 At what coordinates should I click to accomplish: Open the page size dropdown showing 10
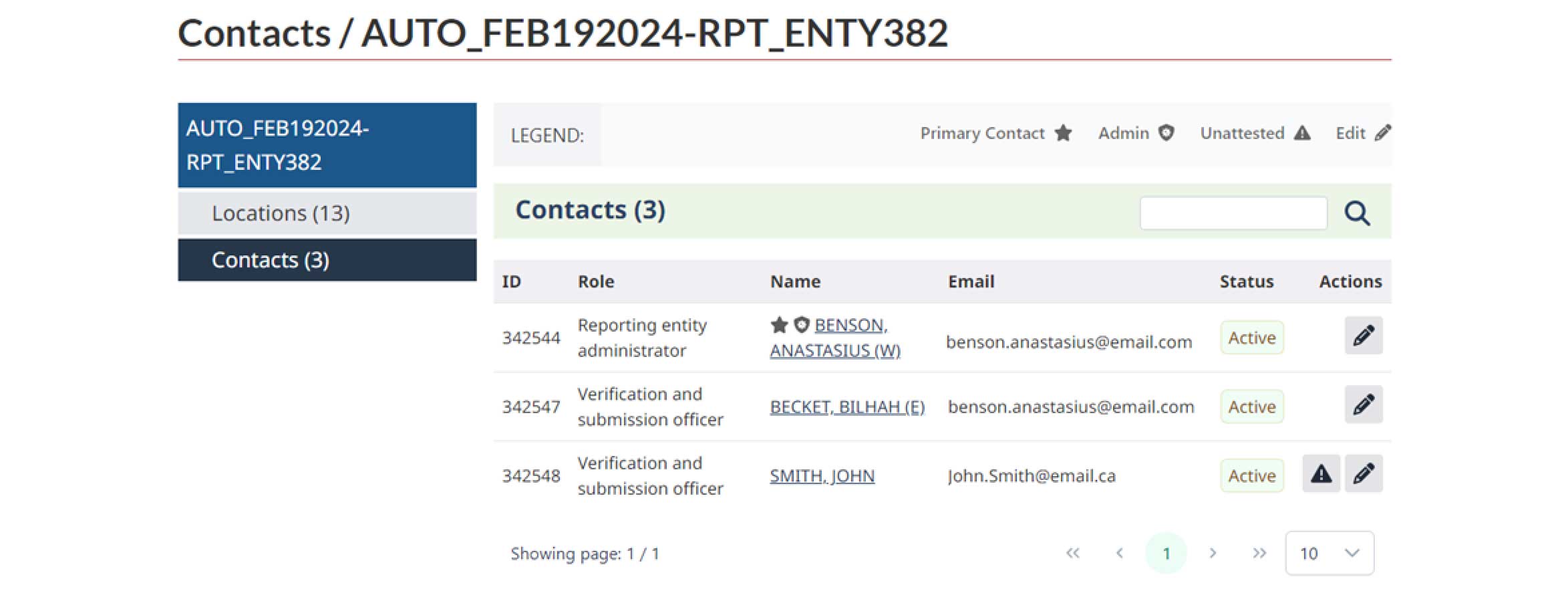tap(1329, 553)
